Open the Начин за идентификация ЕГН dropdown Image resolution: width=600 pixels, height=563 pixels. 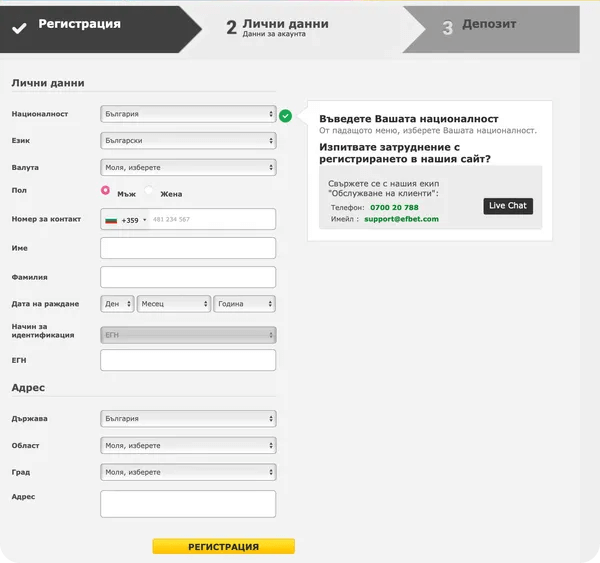tap(188, 335)
